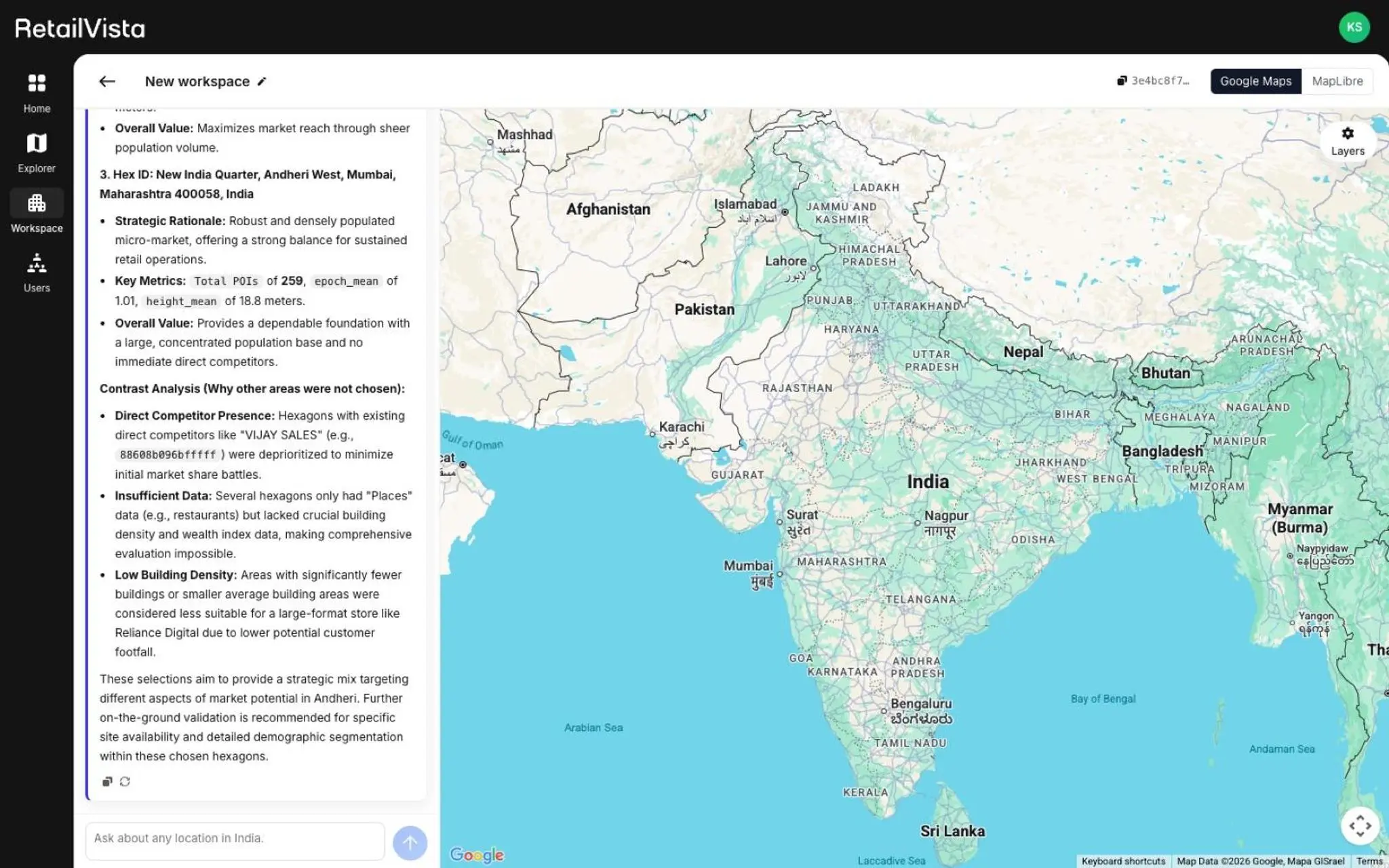
Task: Click the New workspace title
Action: point(197,81)
